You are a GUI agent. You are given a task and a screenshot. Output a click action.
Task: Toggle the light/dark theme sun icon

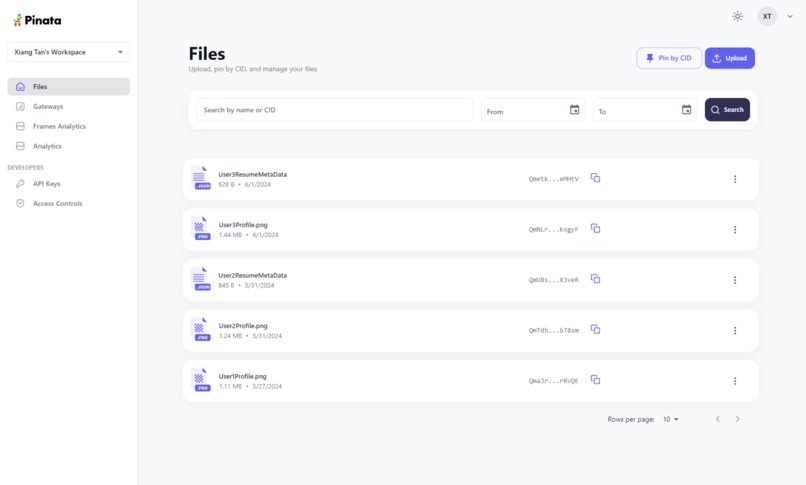coord(737,16)
